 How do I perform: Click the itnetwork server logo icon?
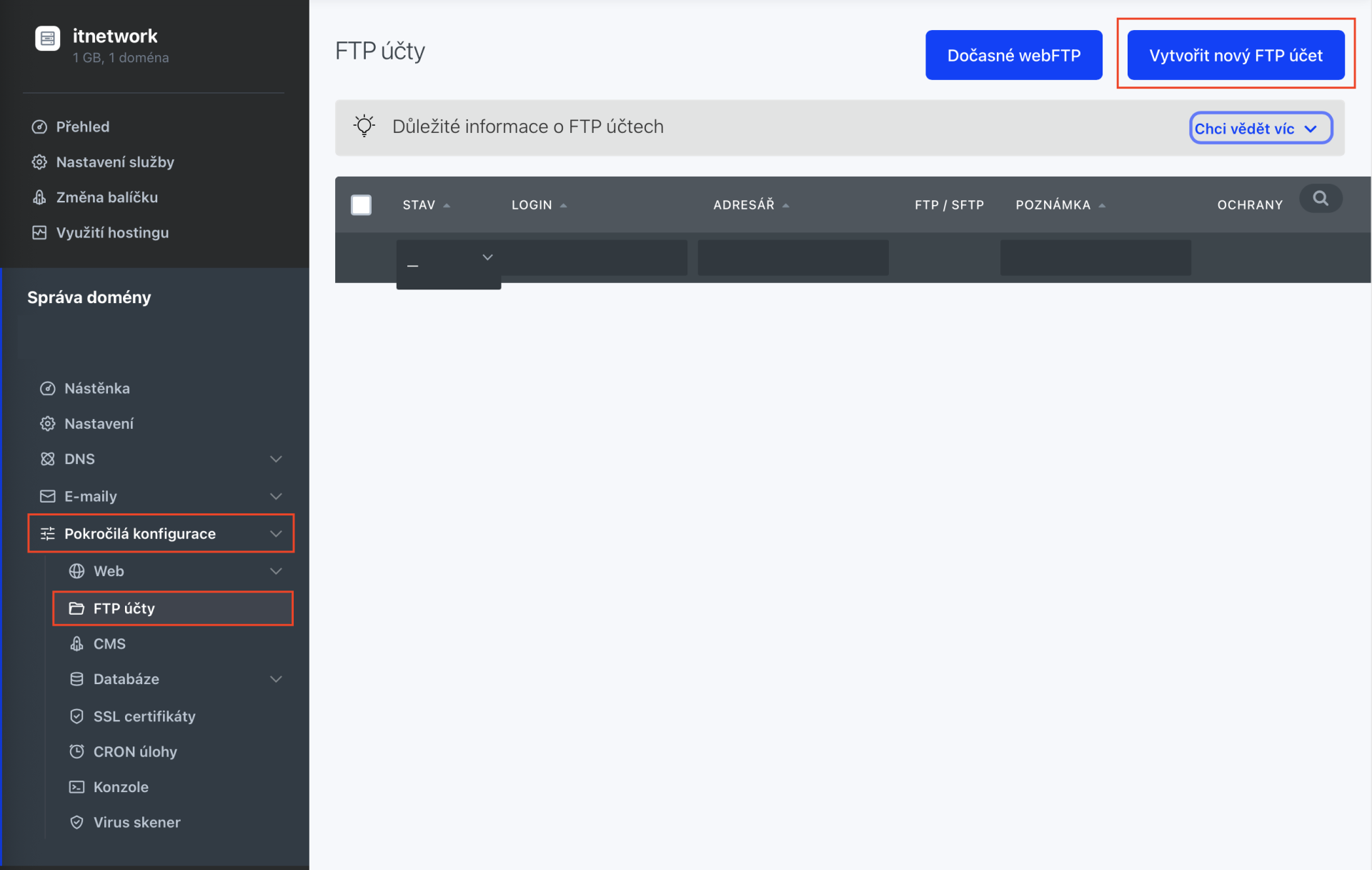tap(47, 39)
